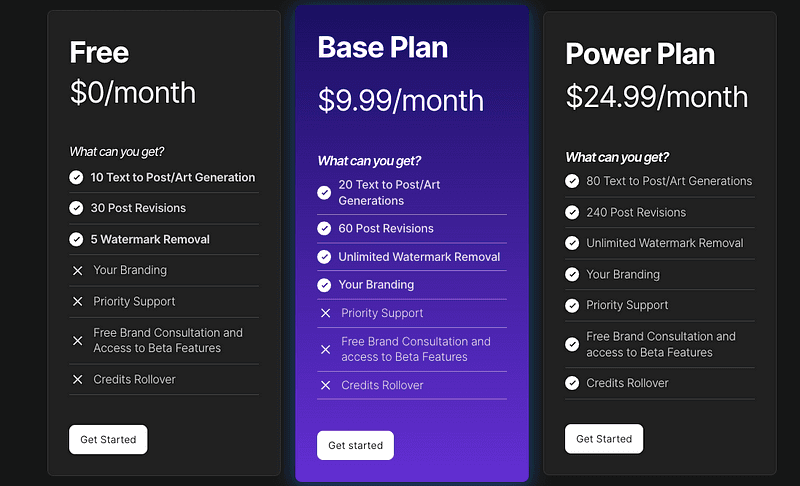Screen dimensions: 800x486
Task: Click X icon beside Base Plan Credits Rollover
Action: click(x=325, y=385)
